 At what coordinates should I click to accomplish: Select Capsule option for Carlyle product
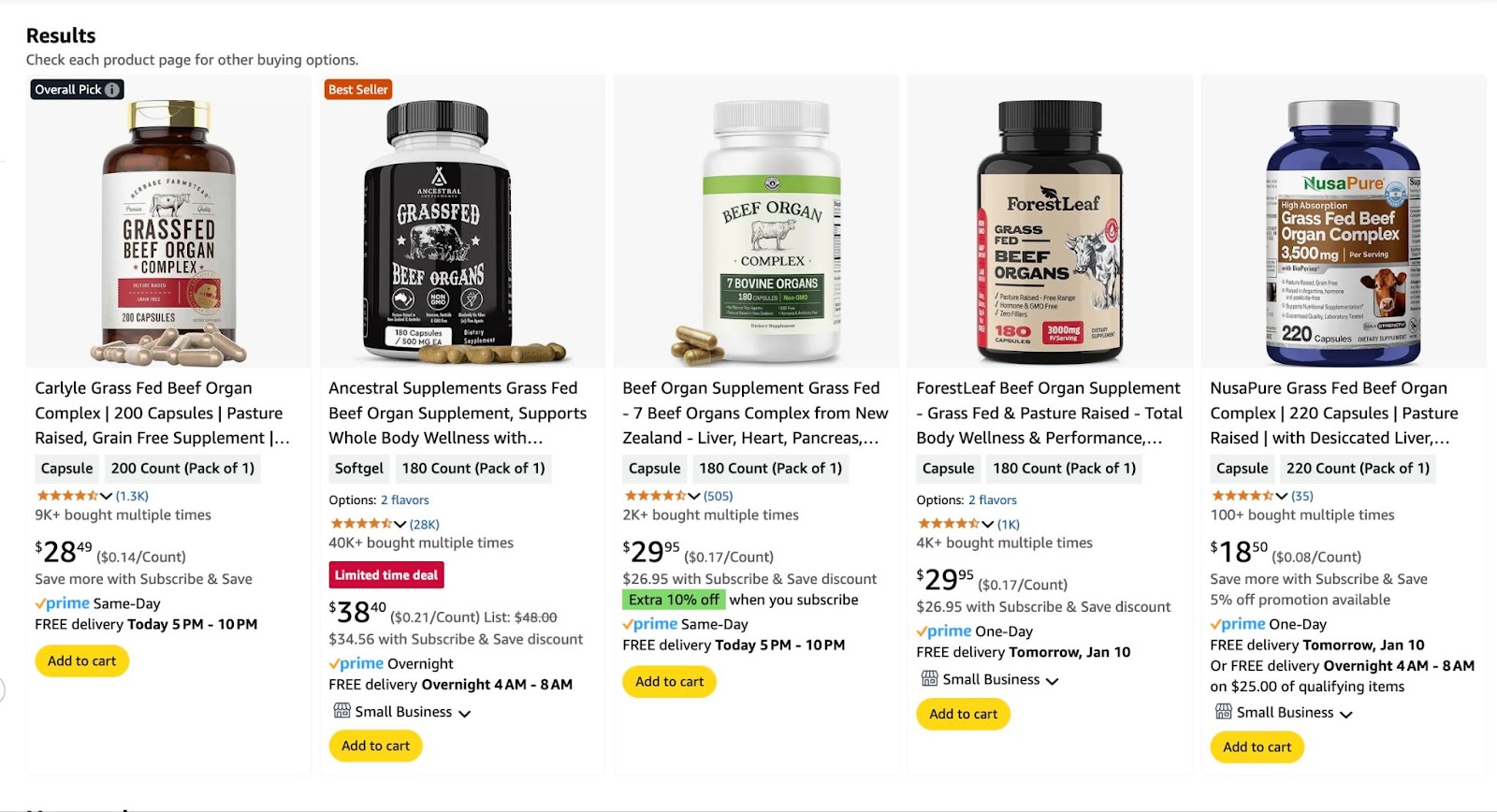click(x=66, y=468)
